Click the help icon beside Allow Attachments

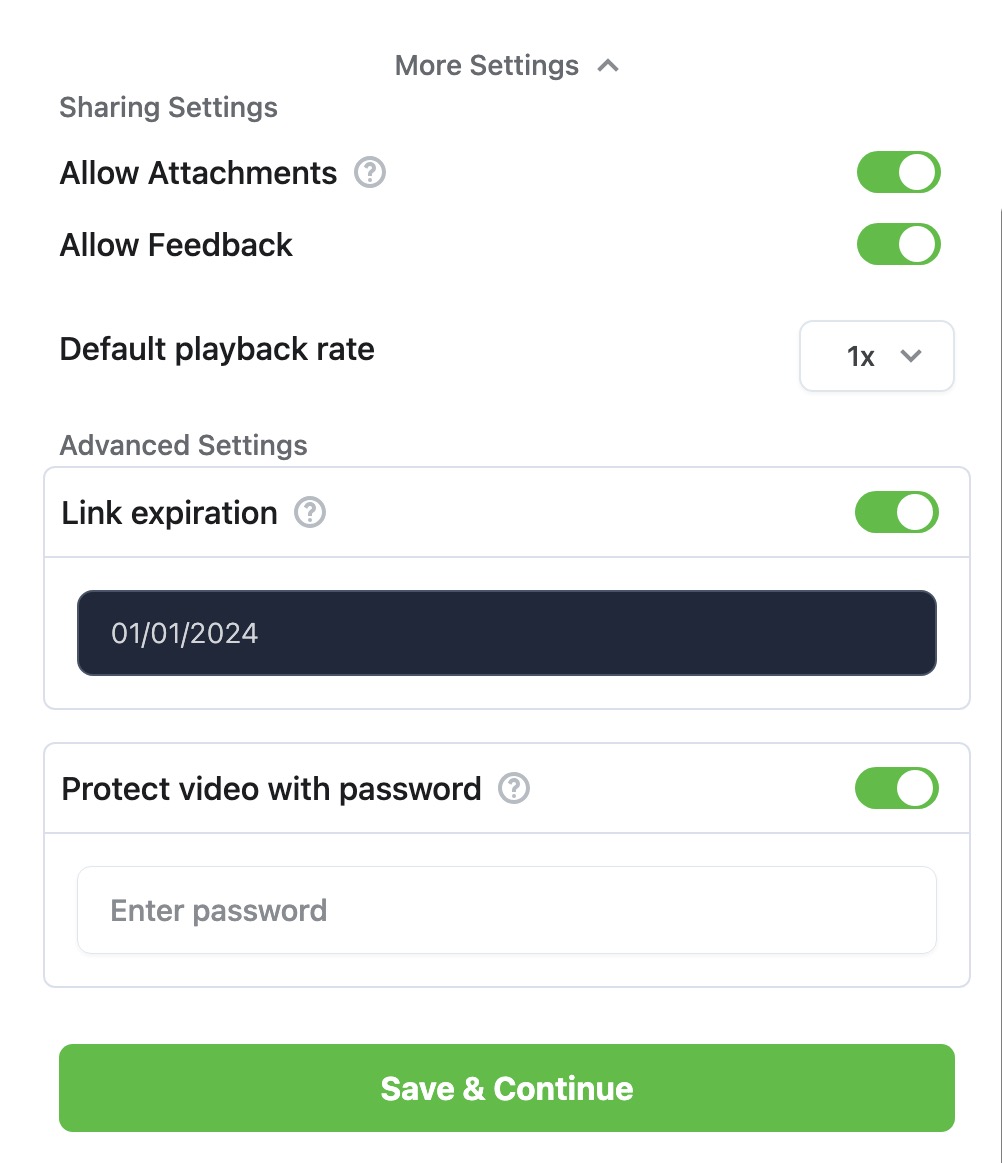tap(369, 173)
